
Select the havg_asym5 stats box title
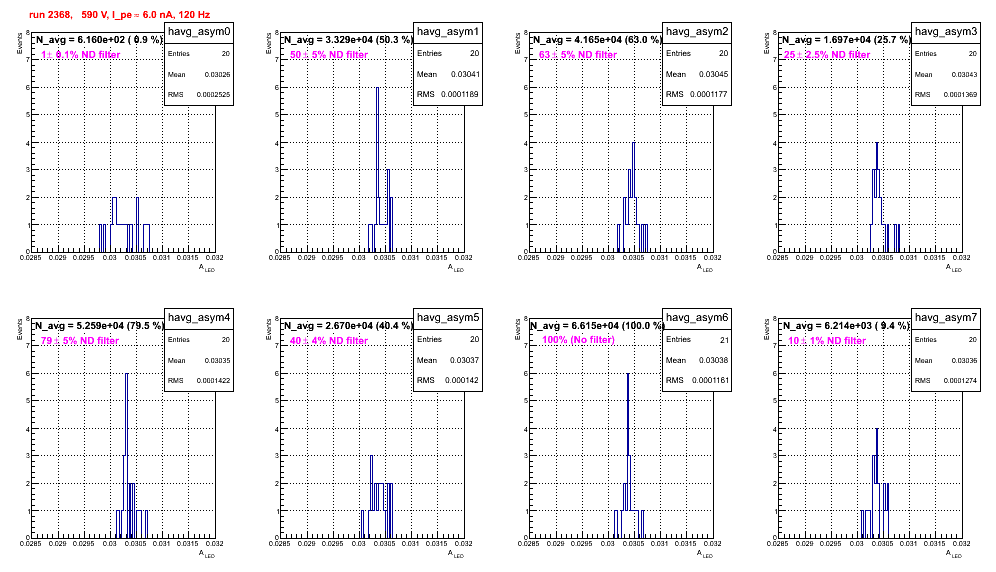(448, 317)
